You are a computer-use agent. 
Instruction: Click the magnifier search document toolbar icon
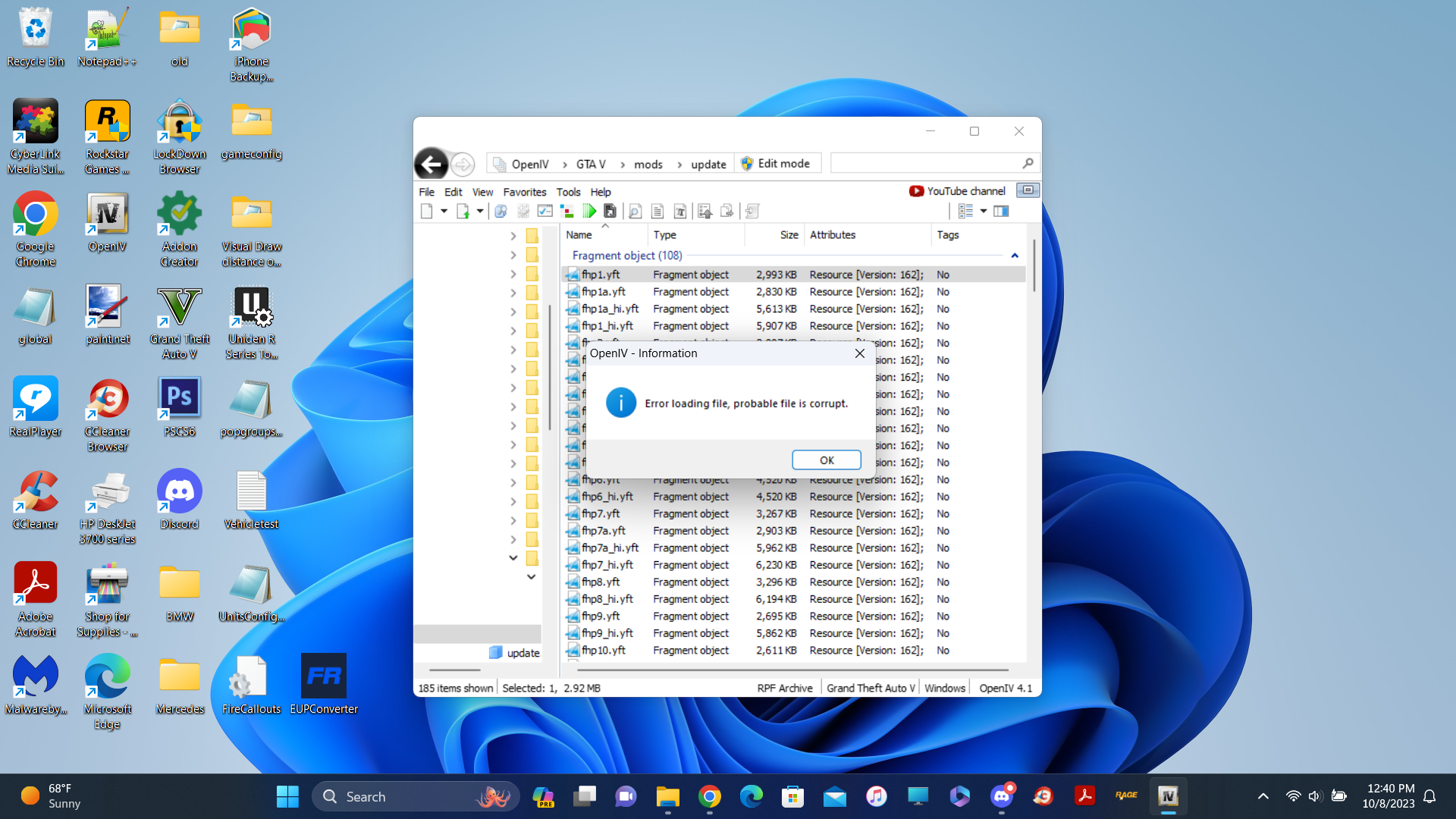pyautogui.click(x=635, y=212)
